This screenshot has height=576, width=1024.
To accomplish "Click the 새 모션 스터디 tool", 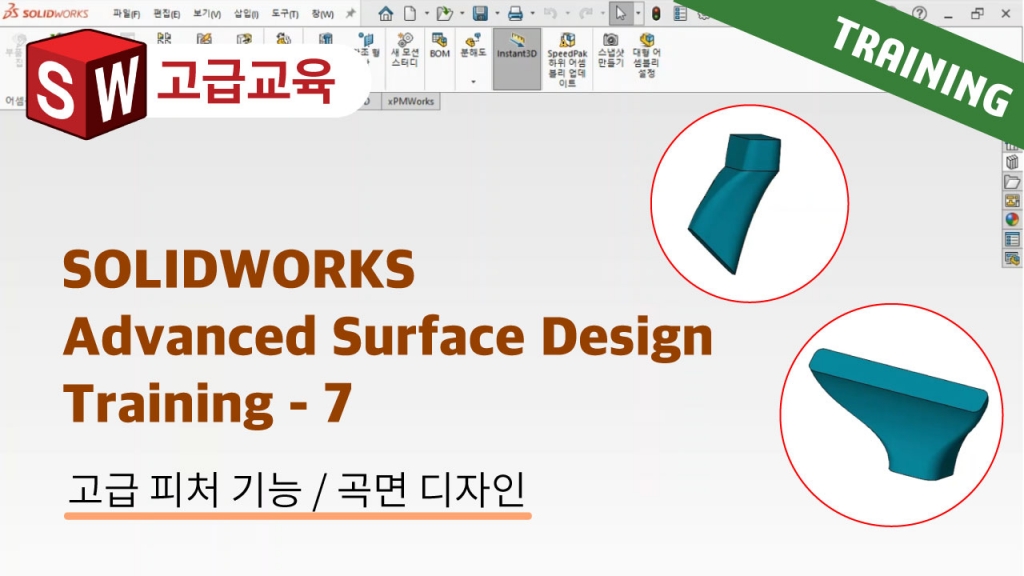I will coord(405,50).
